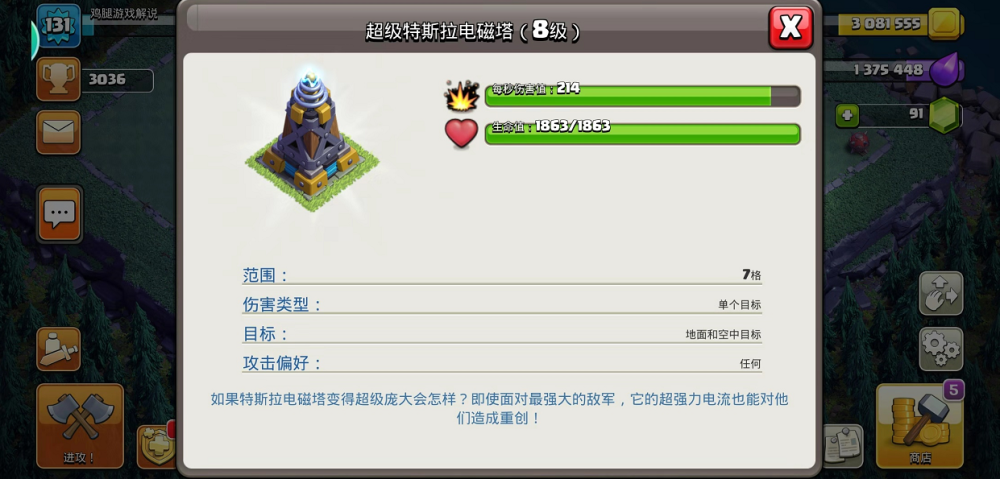
Task: Tap the level 131 experience badge
Action: pos(58,26)
